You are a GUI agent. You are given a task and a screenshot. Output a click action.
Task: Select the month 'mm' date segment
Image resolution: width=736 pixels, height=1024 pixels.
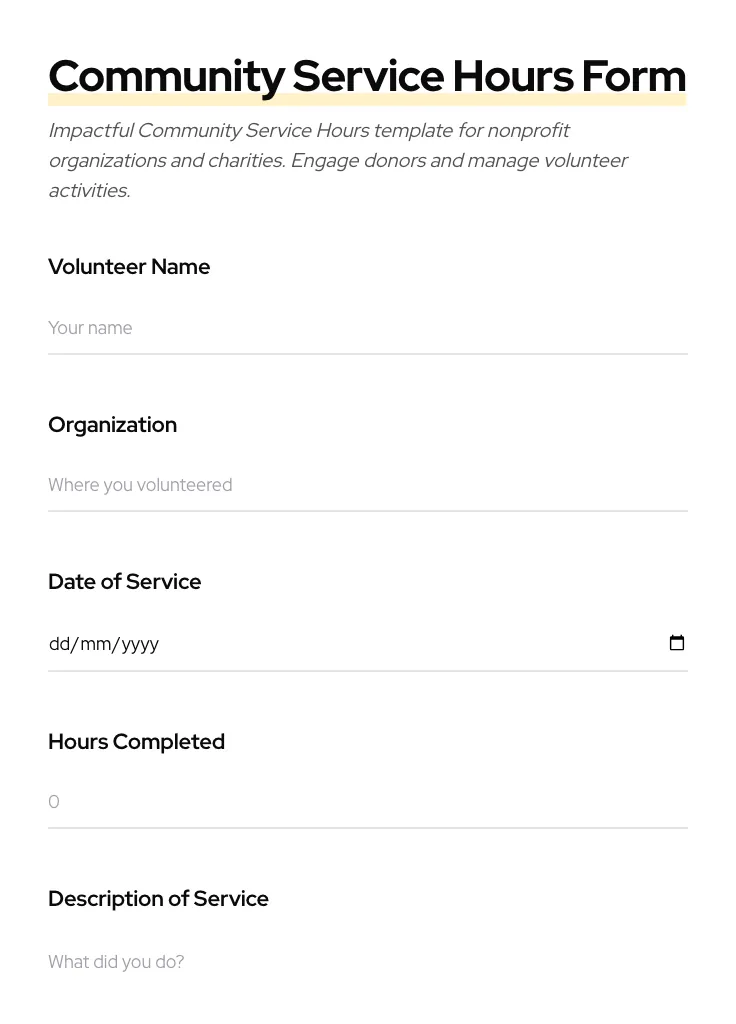[96, 644]
